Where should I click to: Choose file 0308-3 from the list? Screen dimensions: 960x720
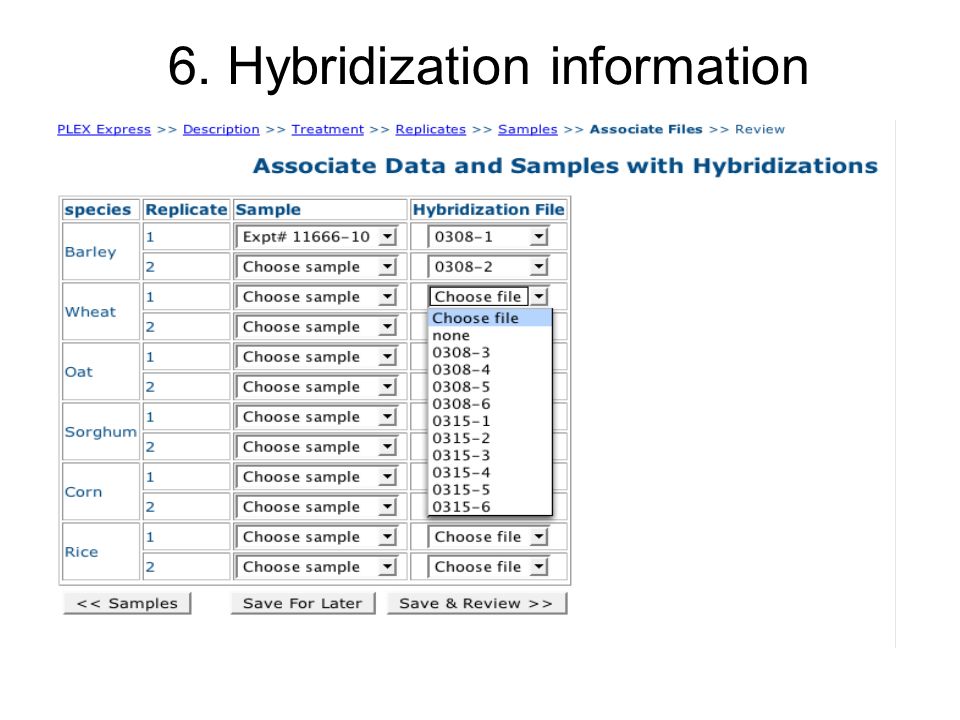(x=490, y=352)
